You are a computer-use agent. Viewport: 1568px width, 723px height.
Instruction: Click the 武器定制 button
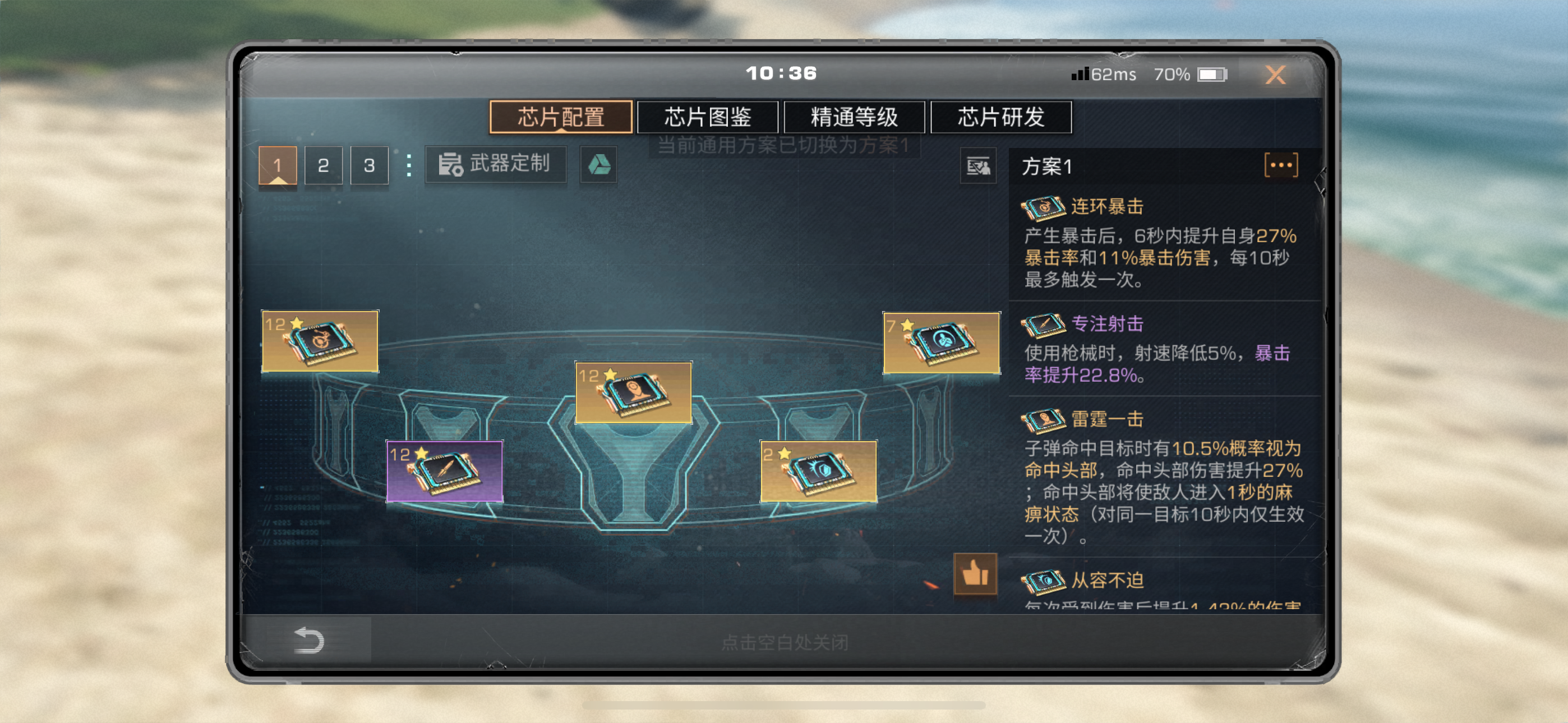496,164
